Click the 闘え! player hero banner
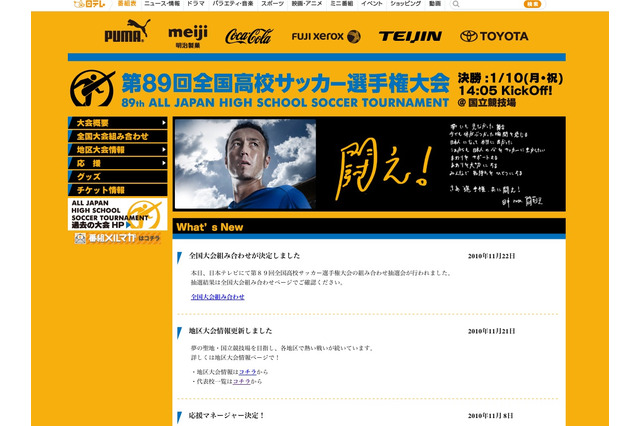The width and height of the screenshot is (640, 426). click(369, 164)
